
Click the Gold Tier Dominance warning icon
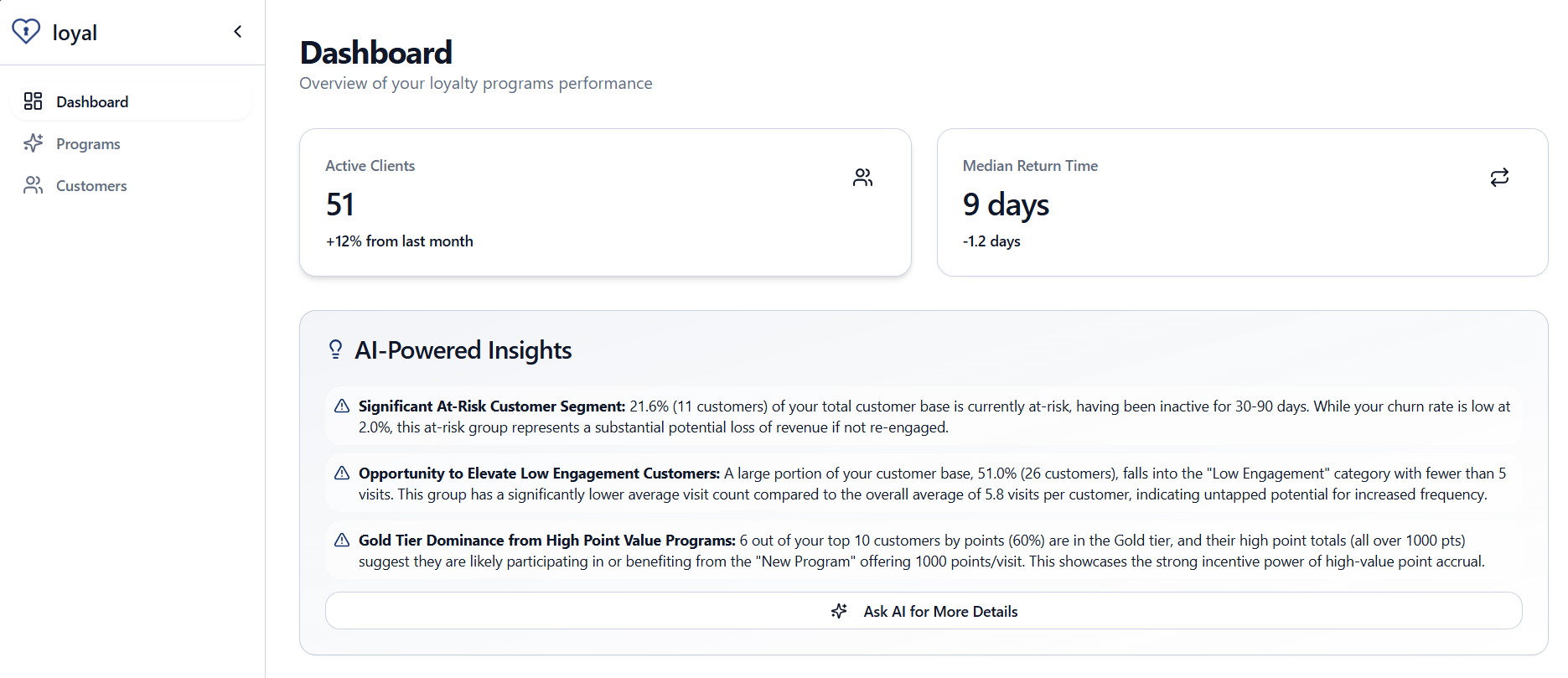[342, 541]
